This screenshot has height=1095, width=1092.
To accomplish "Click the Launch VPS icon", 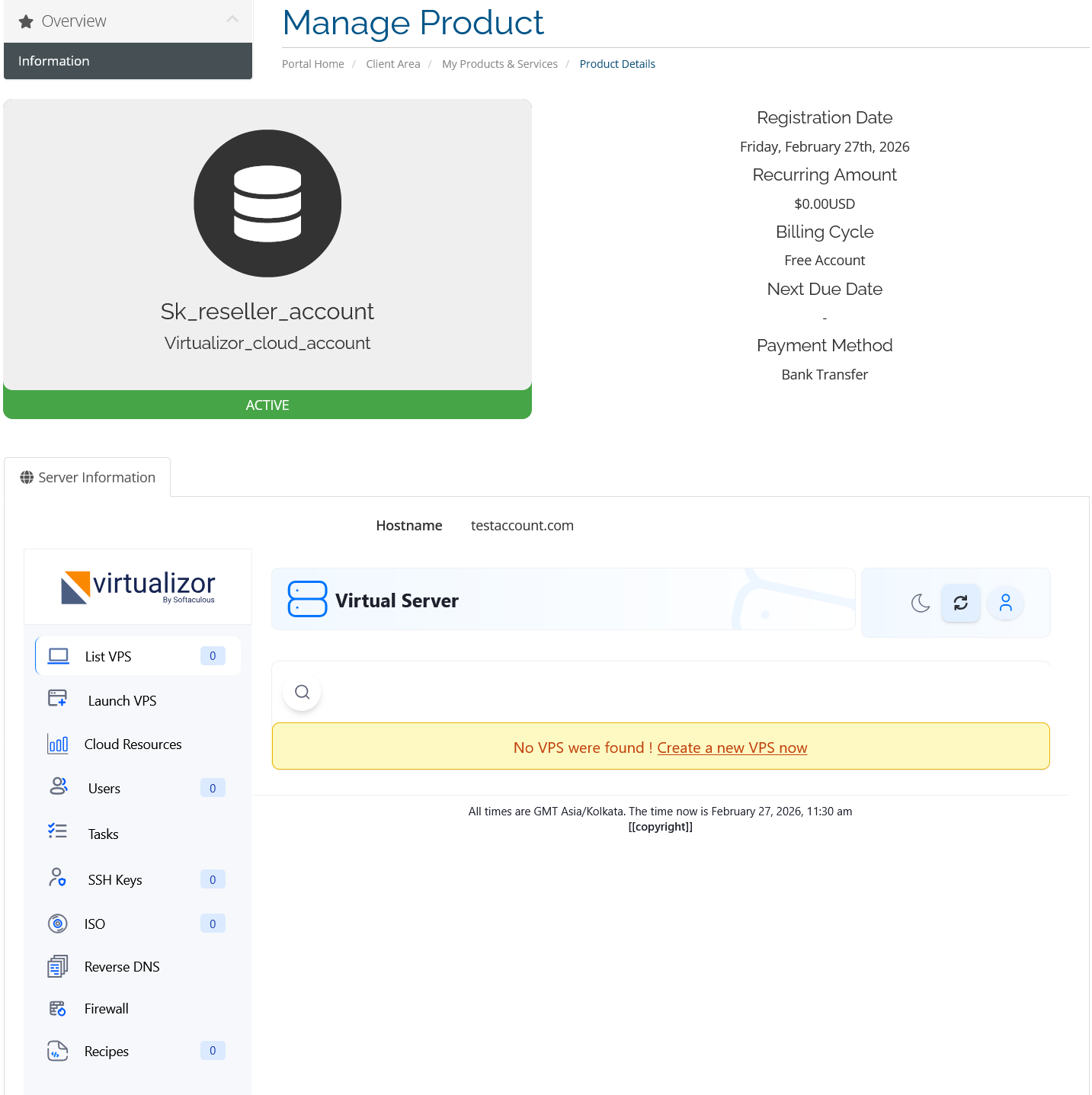I will [58, 699].
